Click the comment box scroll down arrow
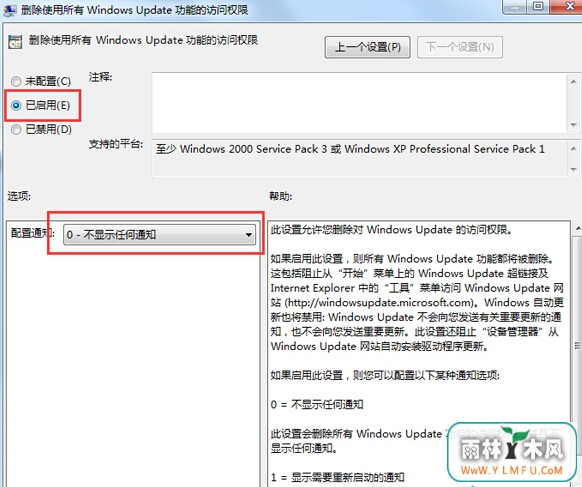 pos(574,125)
